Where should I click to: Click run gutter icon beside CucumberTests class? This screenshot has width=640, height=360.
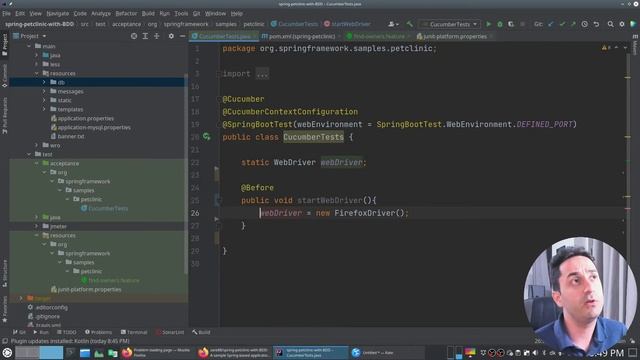[207, 137]
